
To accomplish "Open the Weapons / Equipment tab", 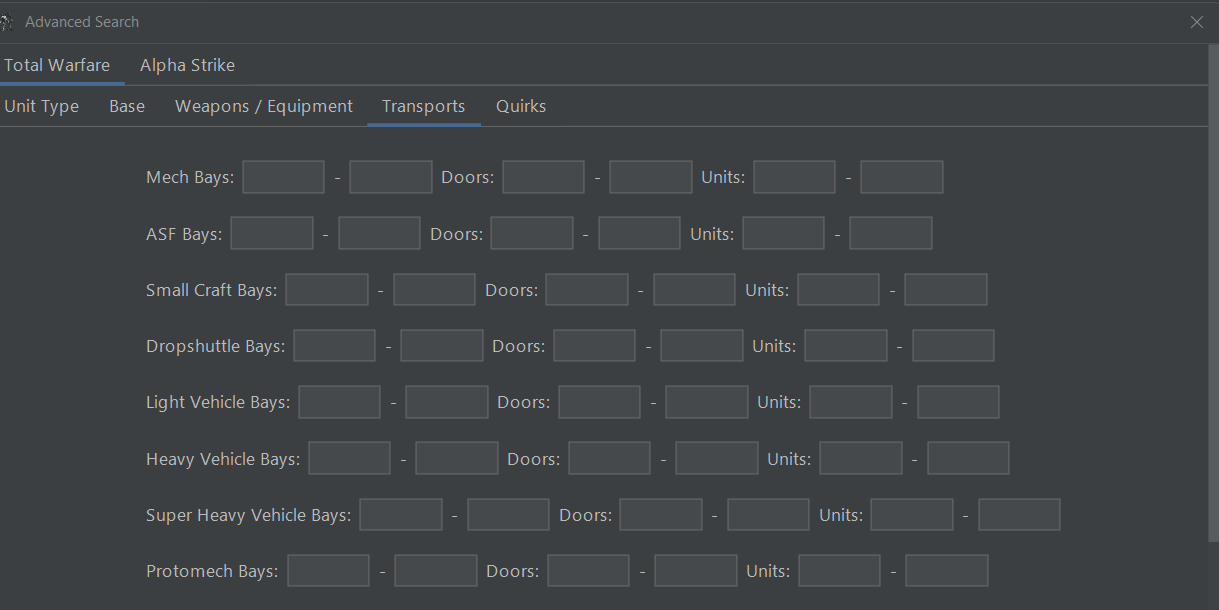I will [263, 105].
